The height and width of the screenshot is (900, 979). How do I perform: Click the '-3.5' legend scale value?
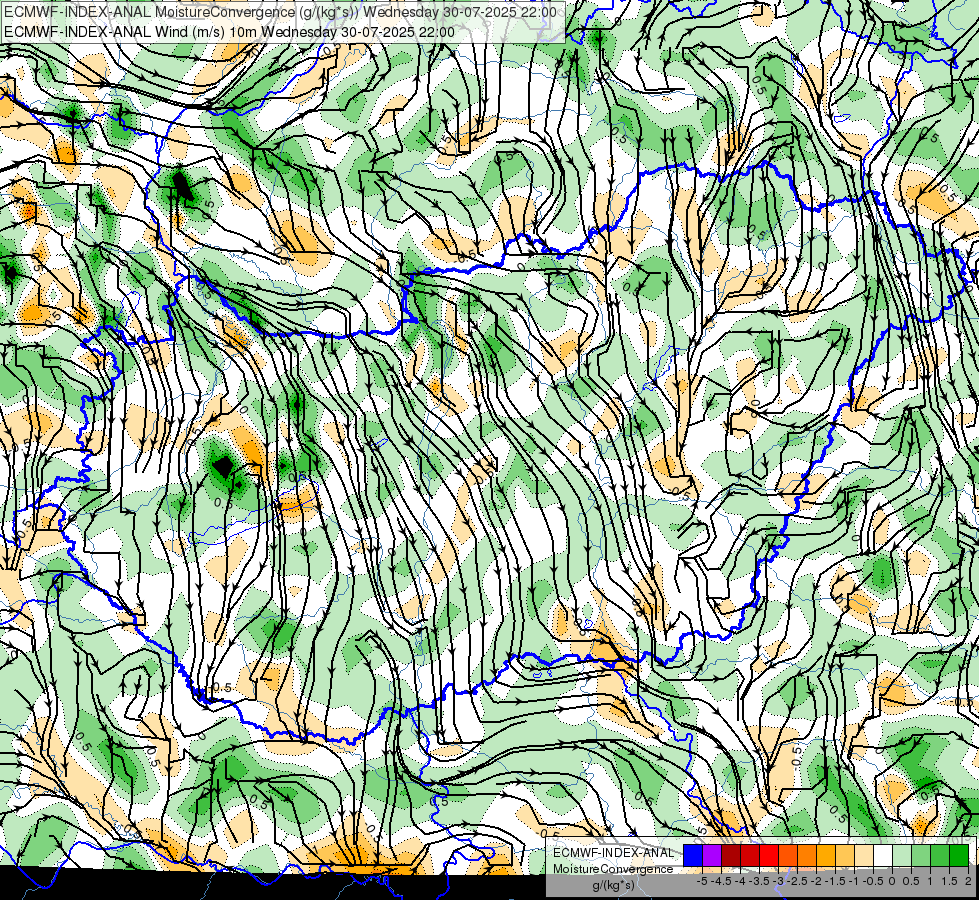tap(759, 881)
